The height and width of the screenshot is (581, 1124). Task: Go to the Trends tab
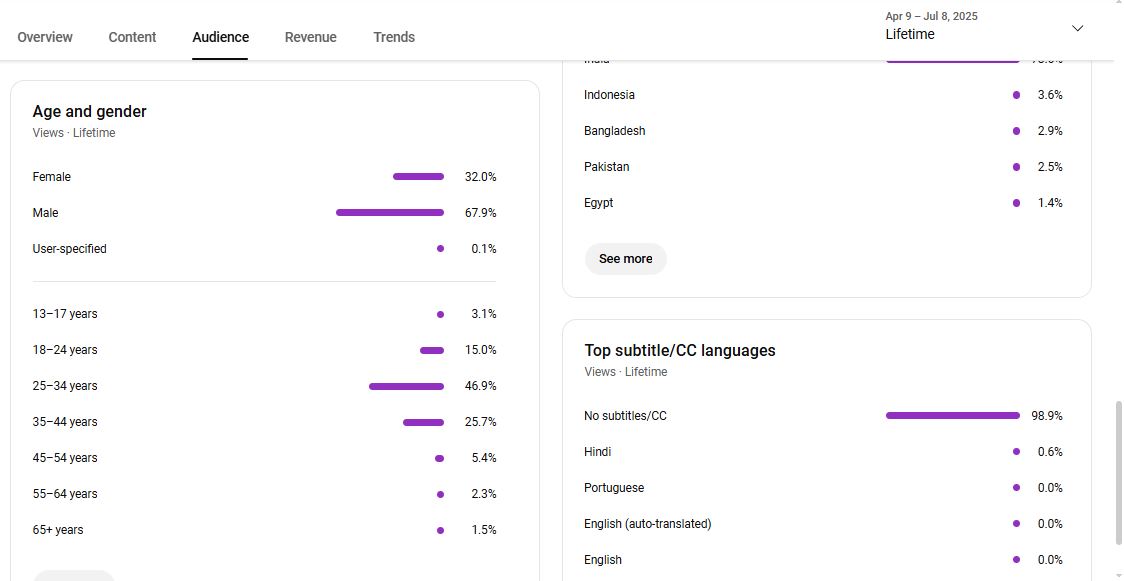click(394, 37)
